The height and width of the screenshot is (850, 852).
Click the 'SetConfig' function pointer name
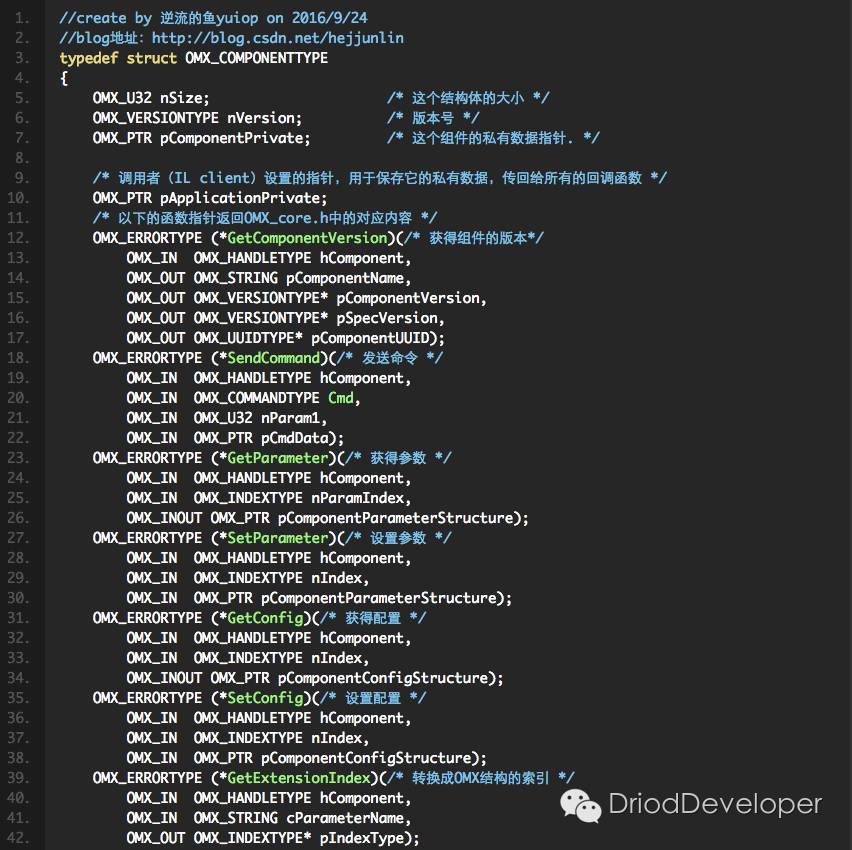[265, 698]
